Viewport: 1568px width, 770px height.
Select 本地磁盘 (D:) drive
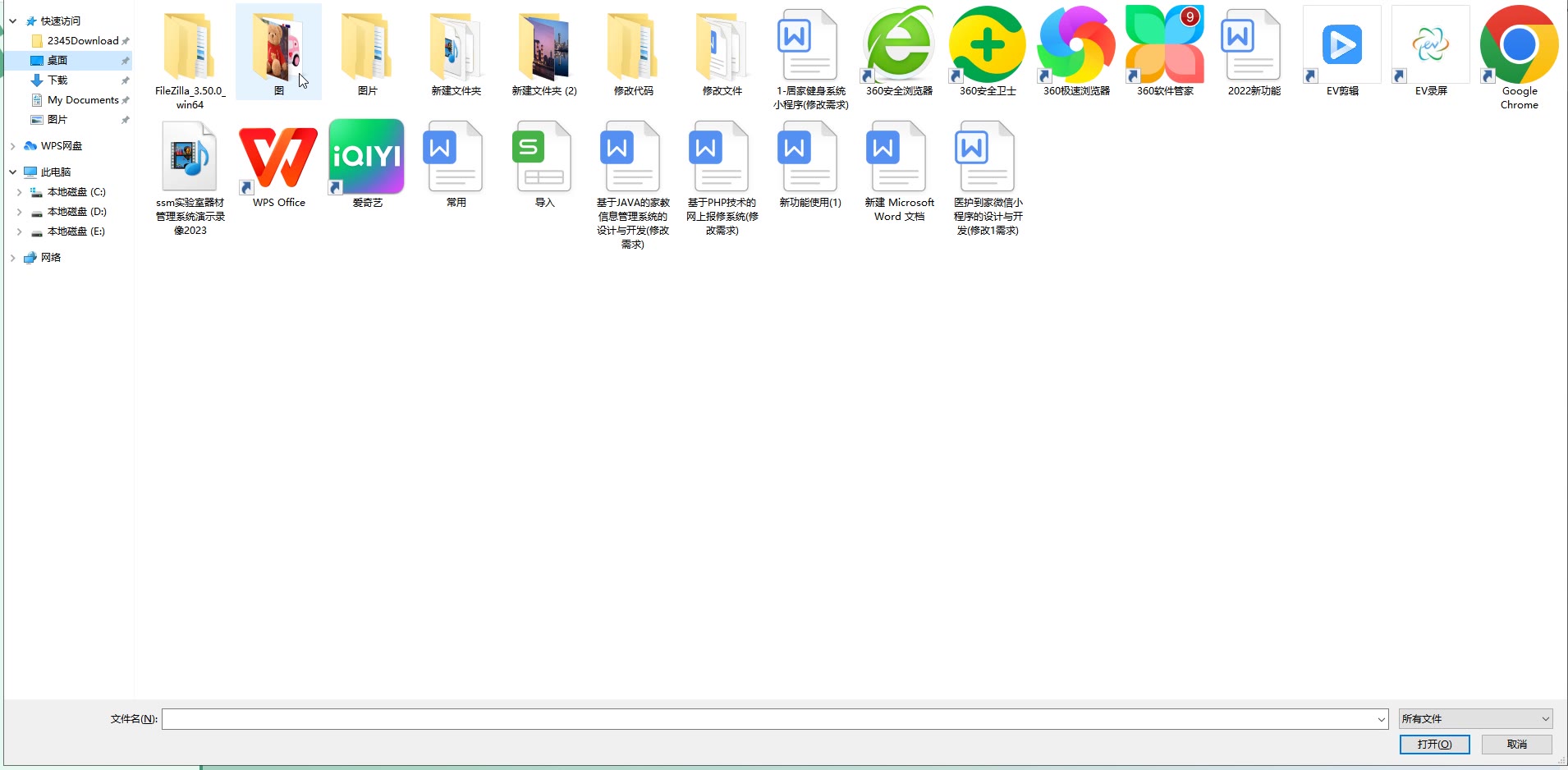coord(76,212)
